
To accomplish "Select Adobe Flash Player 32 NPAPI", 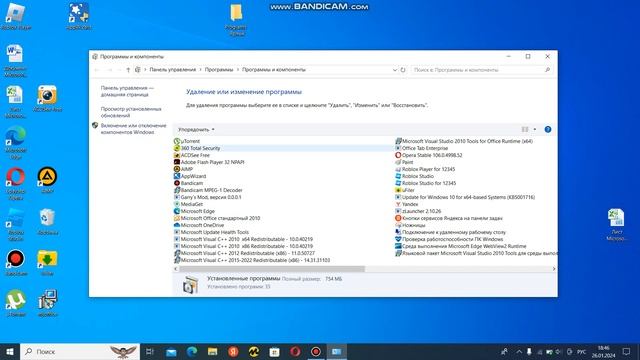I will point(209,162).
